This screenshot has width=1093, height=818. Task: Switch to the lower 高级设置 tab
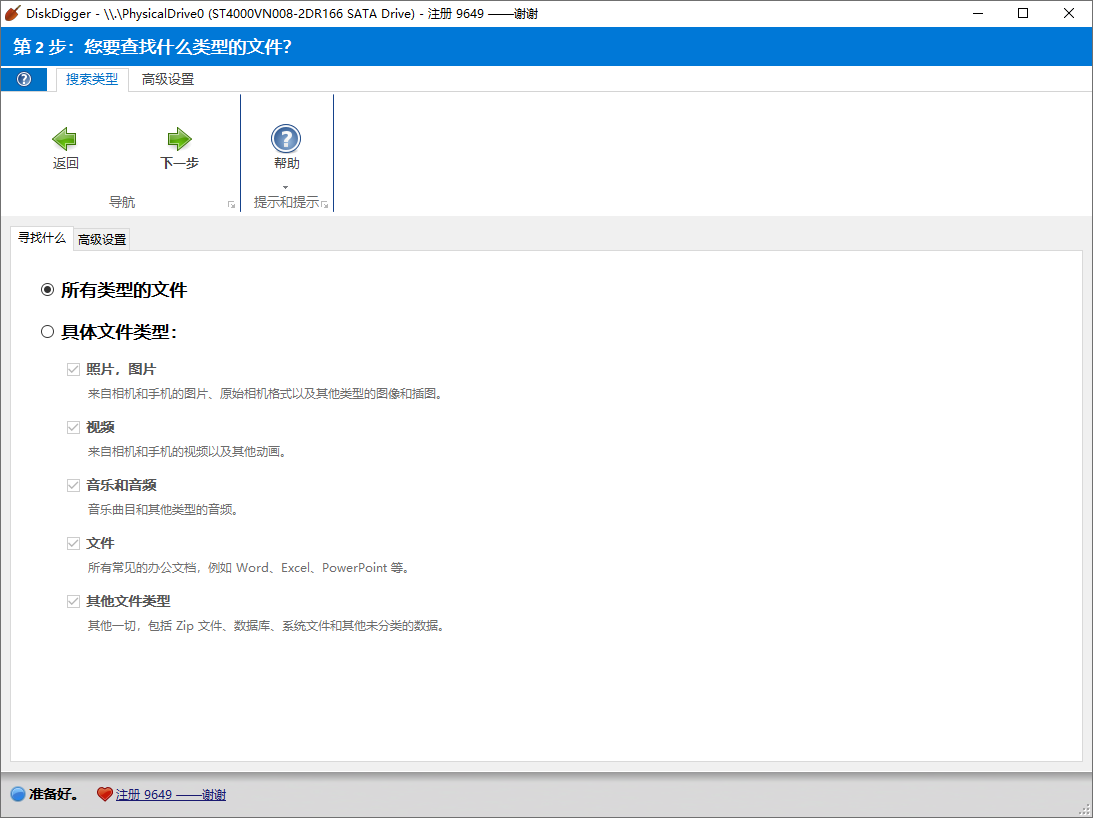pos(100,239)
